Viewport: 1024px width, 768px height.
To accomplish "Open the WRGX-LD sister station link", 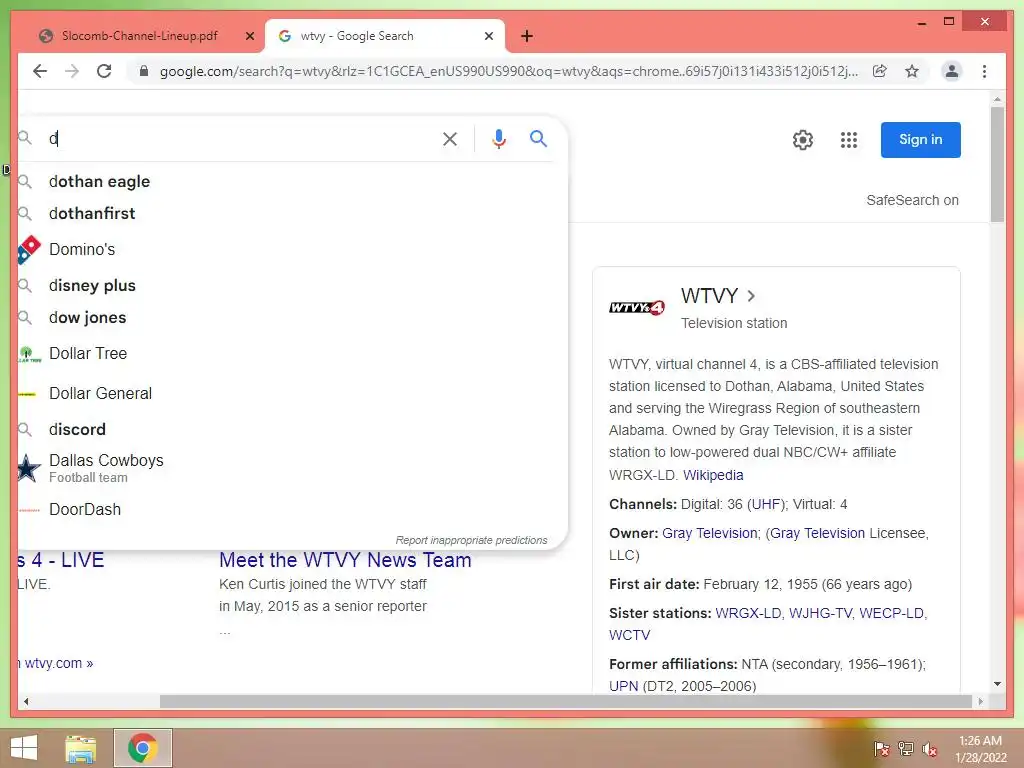I will point(748,613).
